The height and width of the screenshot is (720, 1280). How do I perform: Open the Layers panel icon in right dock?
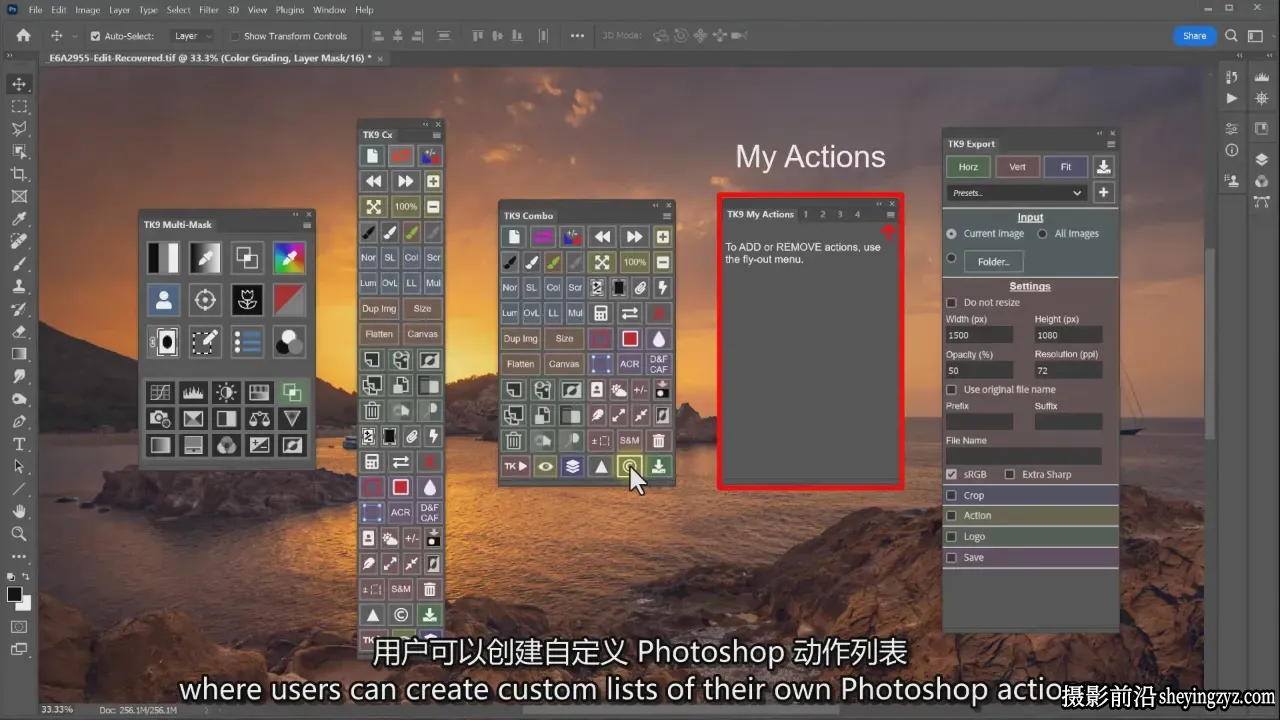click(x=1261, y=159)
